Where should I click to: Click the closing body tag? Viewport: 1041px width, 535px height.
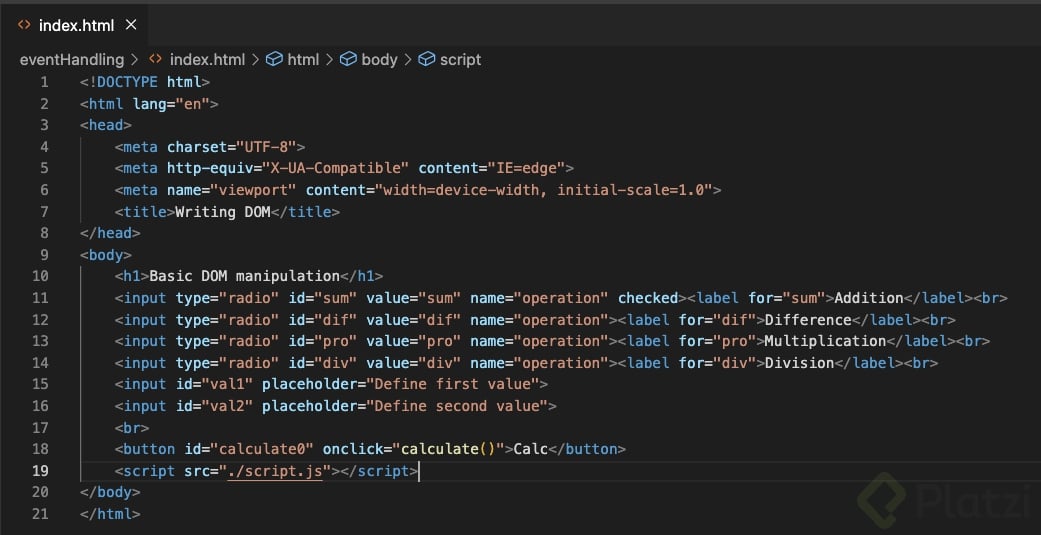[110, 493]
